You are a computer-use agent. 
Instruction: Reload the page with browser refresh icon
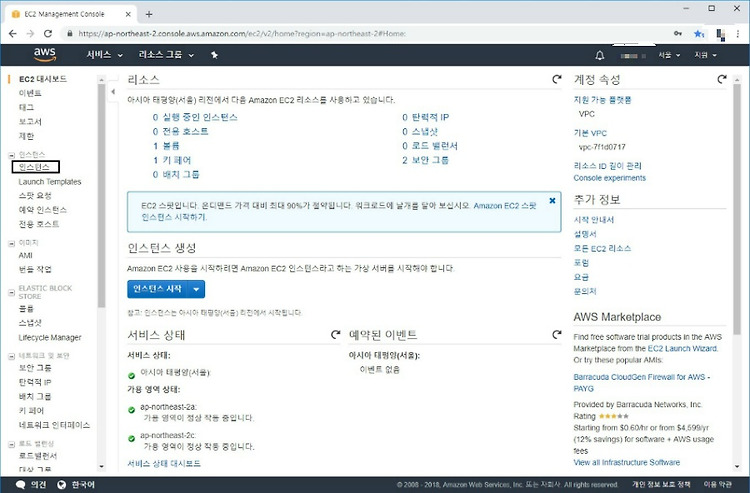pos(48,33)
